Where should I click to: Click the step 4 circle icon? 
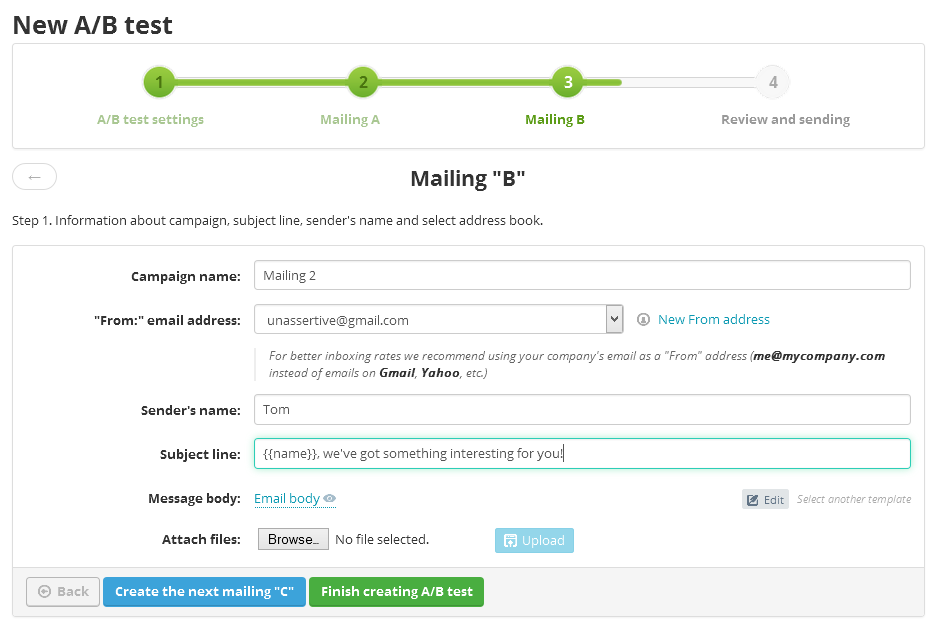click(773, 82)
